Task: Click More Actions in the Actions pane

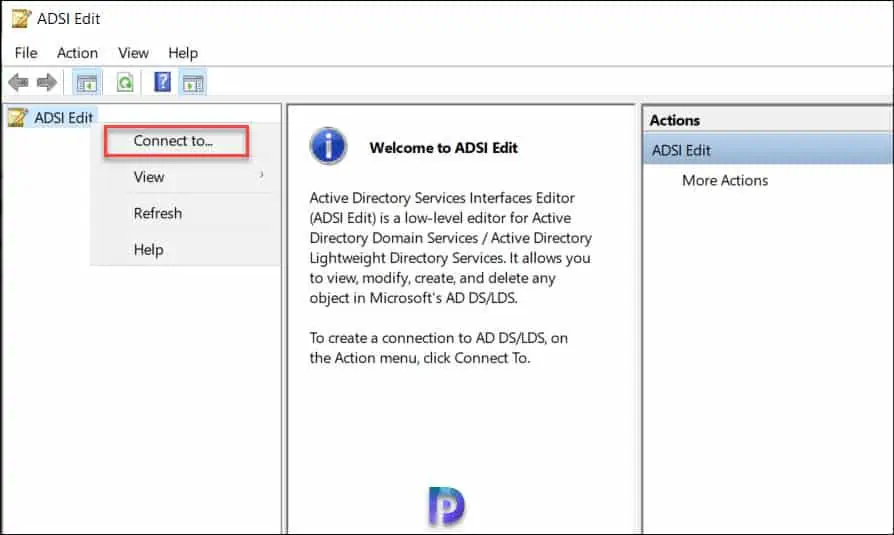Action: point(725,181)
